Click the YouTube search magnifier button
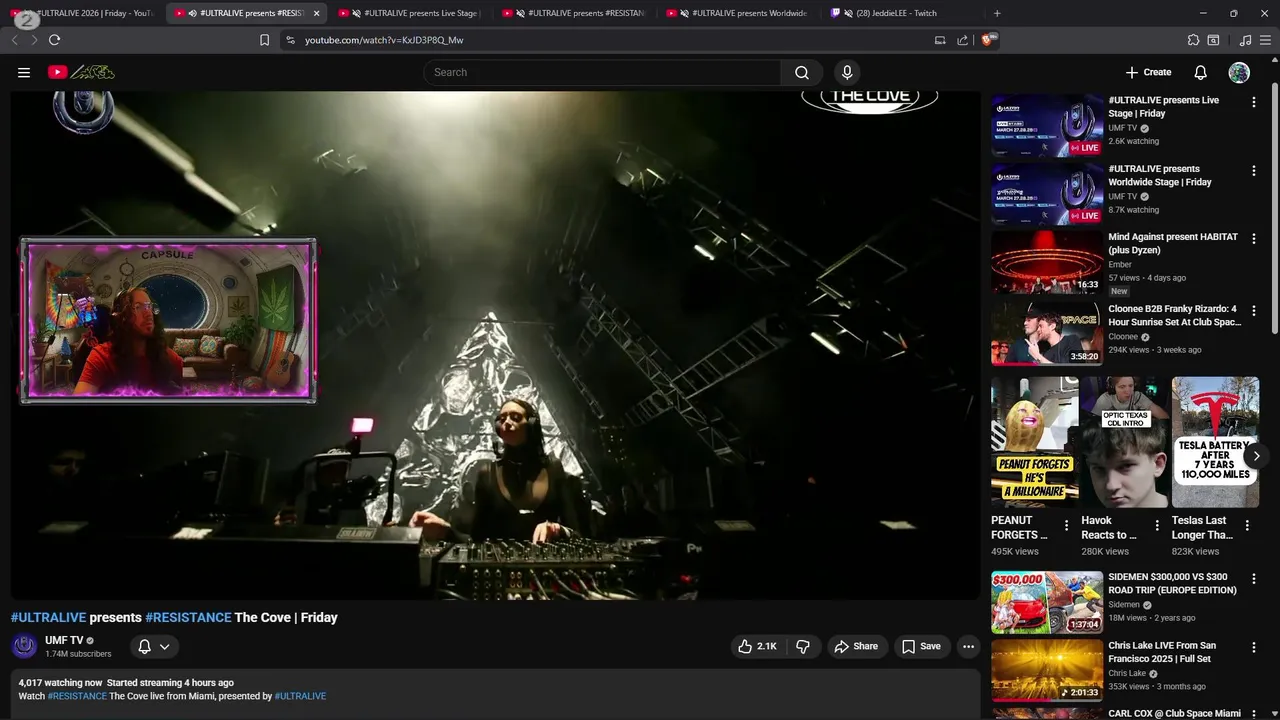Image resolution: width=1280 pixels, height=720 pixels. coord(802,72)
